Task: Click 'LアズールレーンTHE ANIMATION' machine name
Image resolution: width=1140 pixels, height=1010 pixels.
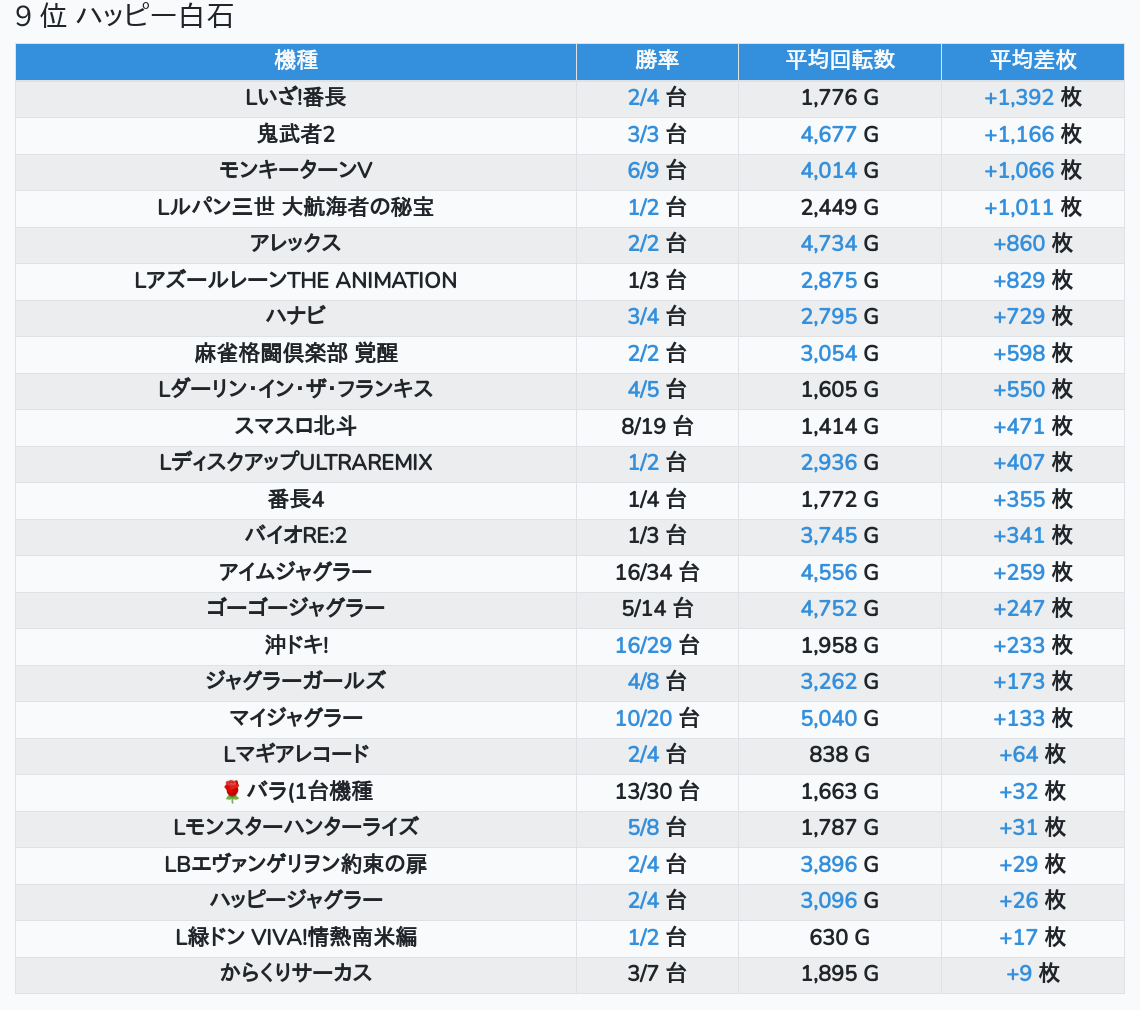Action: [296, 281]
